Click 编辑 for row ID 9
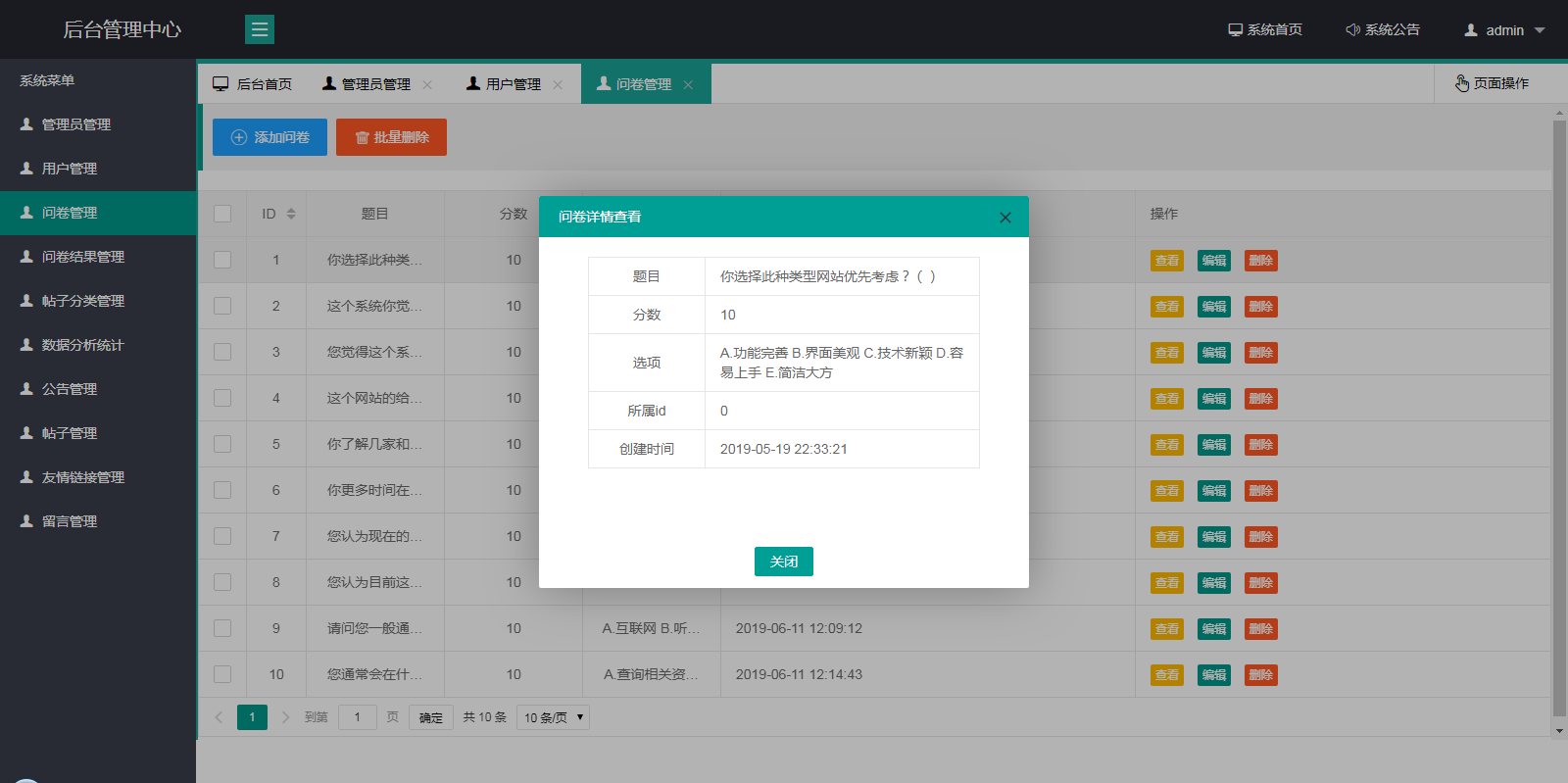 pyautogui.click(x=1214, y=629)
